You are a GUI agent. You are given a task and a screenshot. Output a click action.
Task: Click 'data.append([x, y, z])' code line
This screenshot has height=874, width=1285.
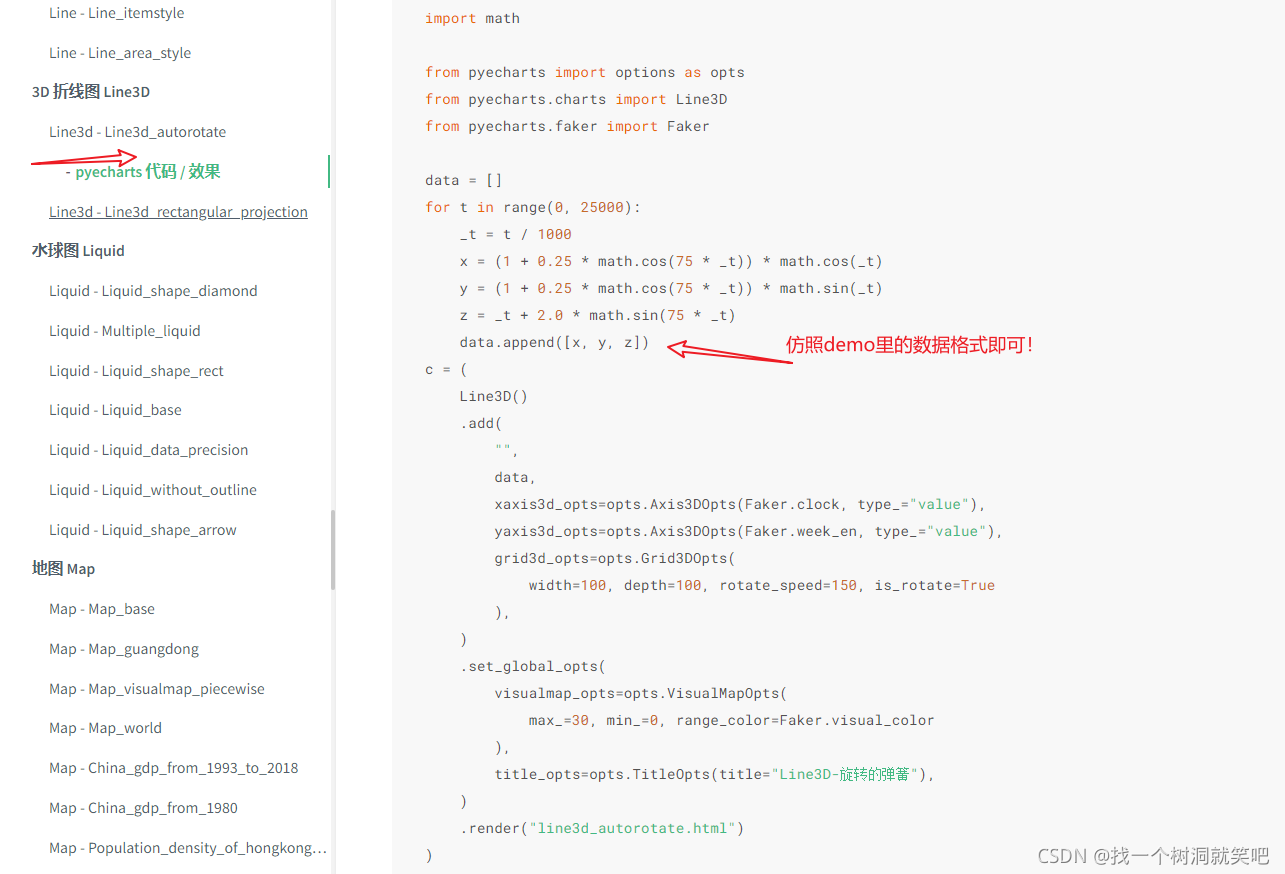click(555, 342)
